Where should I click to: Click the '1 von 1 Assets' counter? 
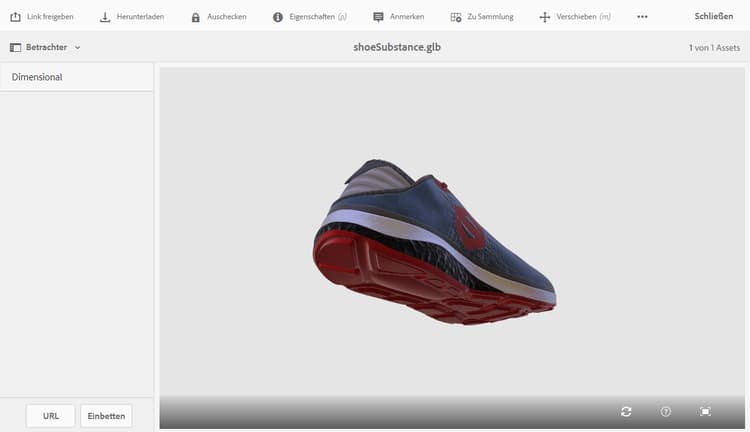point(714,48)
